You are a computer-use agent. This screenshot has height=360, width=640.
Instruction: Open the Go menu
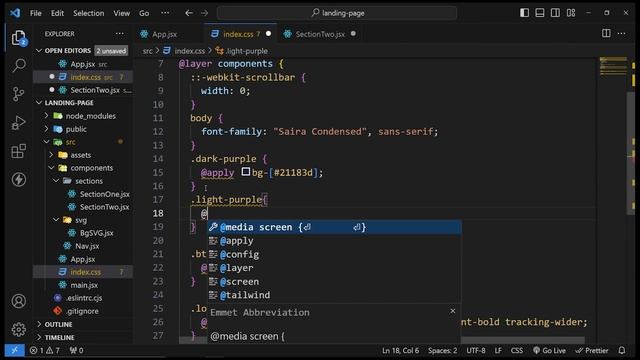[x=144, y=13]
